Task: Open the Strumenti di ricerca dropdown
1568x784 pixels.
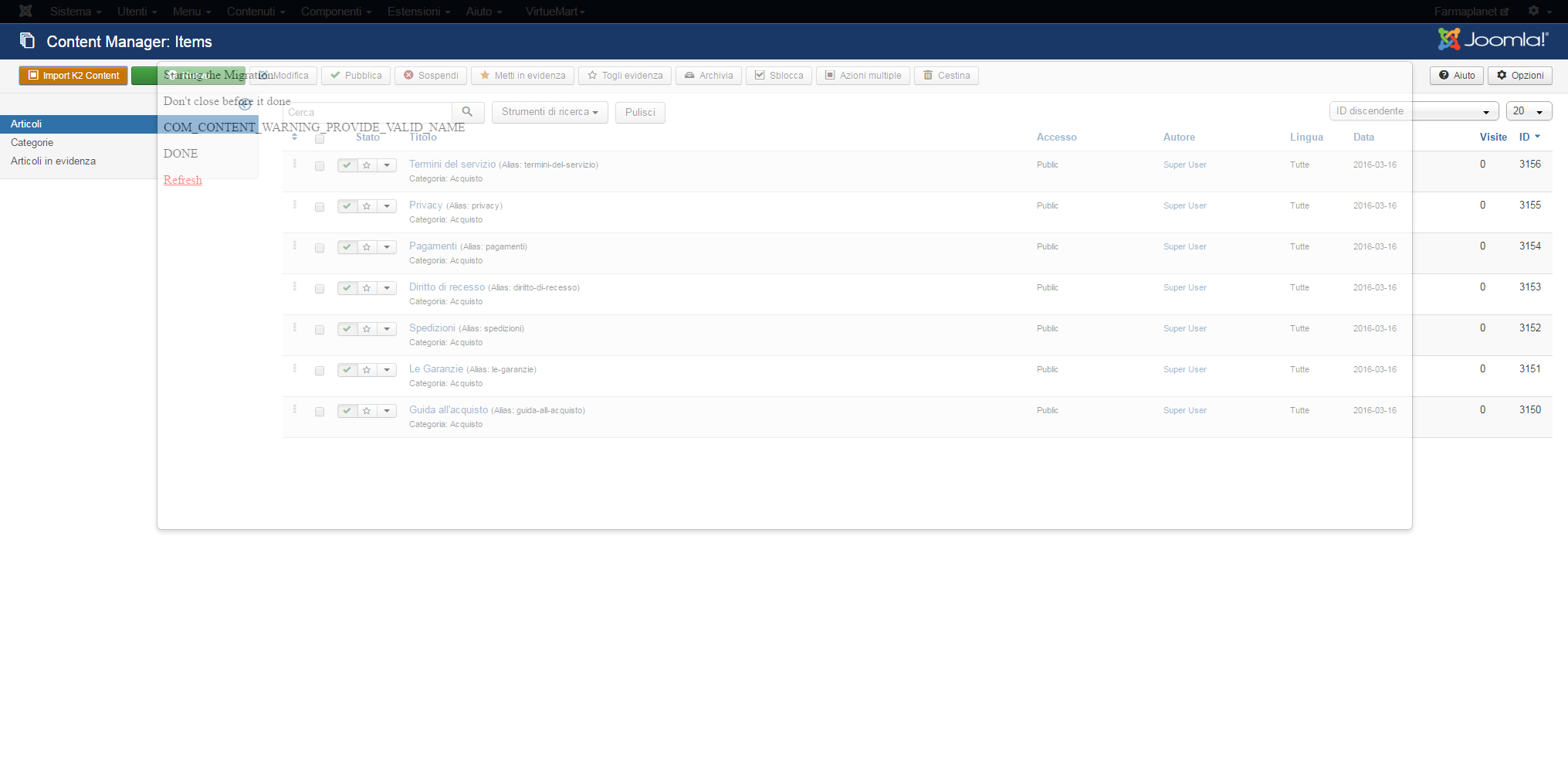Action: click(x=550, y=112)
